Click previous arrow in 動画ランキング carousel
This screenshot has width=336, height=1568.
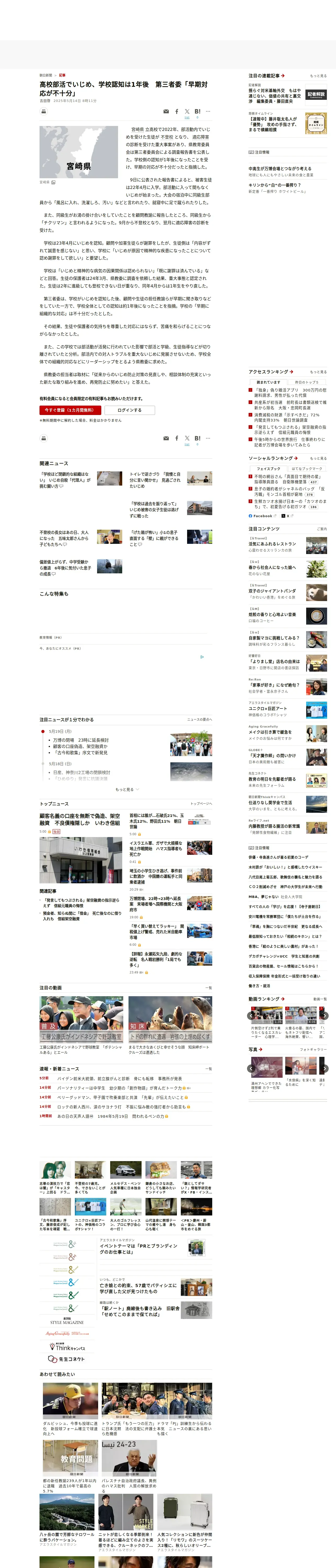(x=251, y=1015)
